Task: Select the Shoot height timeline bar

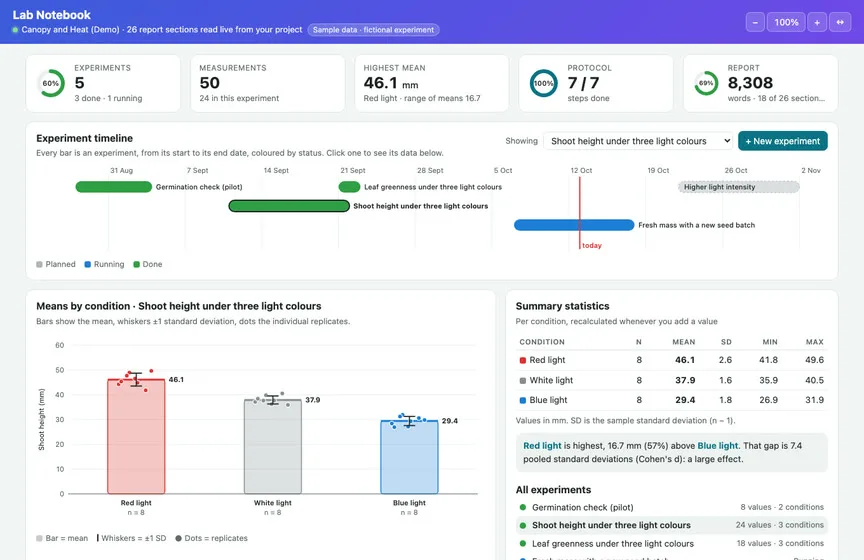Action: pyautogui.click(x=289, y=206)
